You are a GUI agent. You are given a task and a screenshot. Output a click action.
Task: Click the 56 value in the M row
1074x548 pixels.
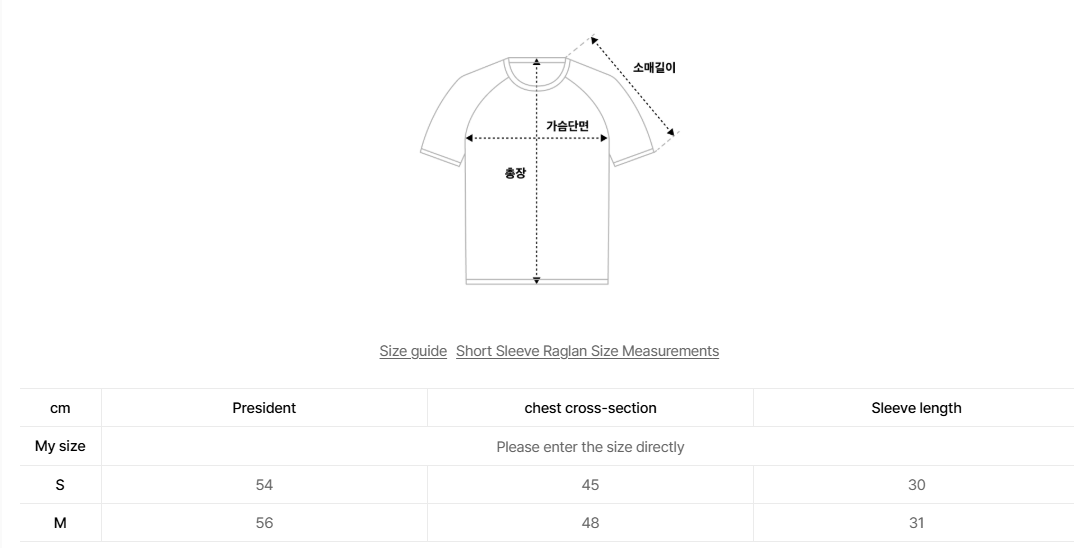tap(264, 523)
